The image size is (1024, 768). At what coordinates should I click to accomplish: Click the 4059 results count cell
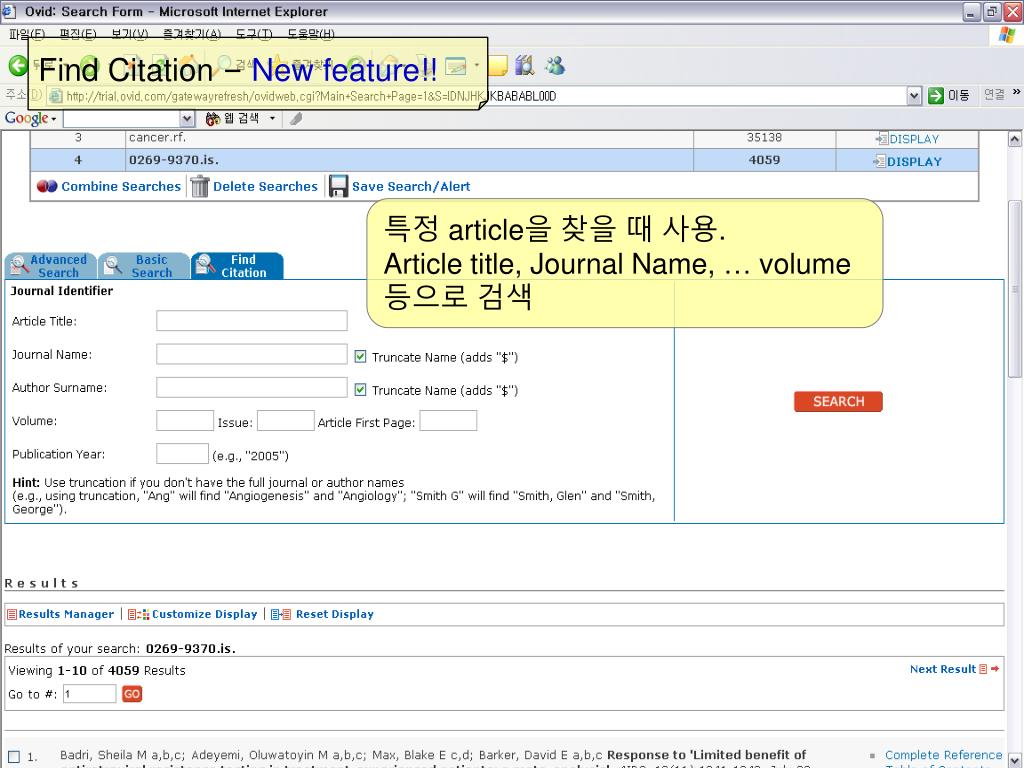point(764,160)
